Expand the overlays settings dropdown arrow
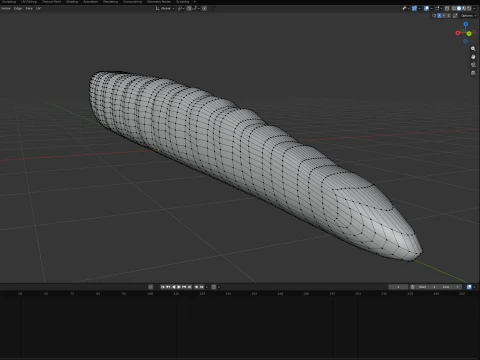The width and height of the screenshot is (480, 360). point(432,8)
